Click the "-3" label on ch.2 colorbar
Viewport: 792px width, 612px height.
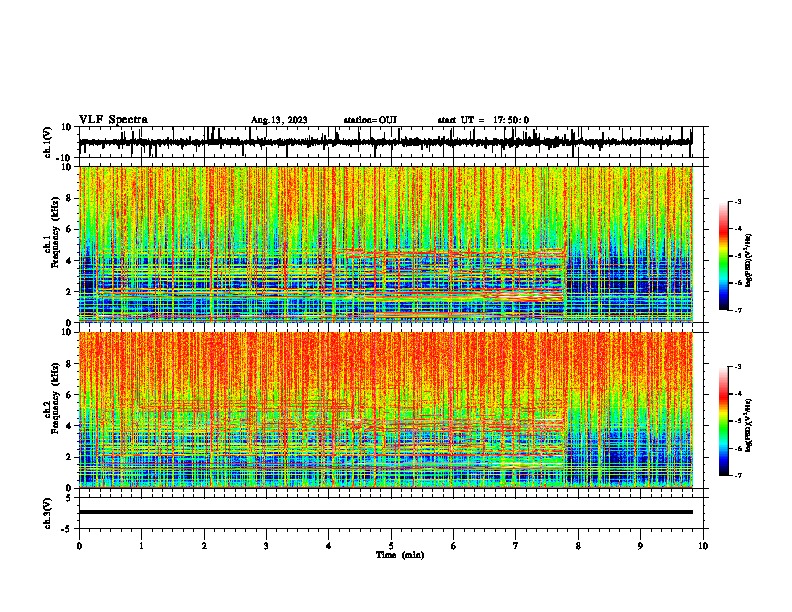(738, 367)
